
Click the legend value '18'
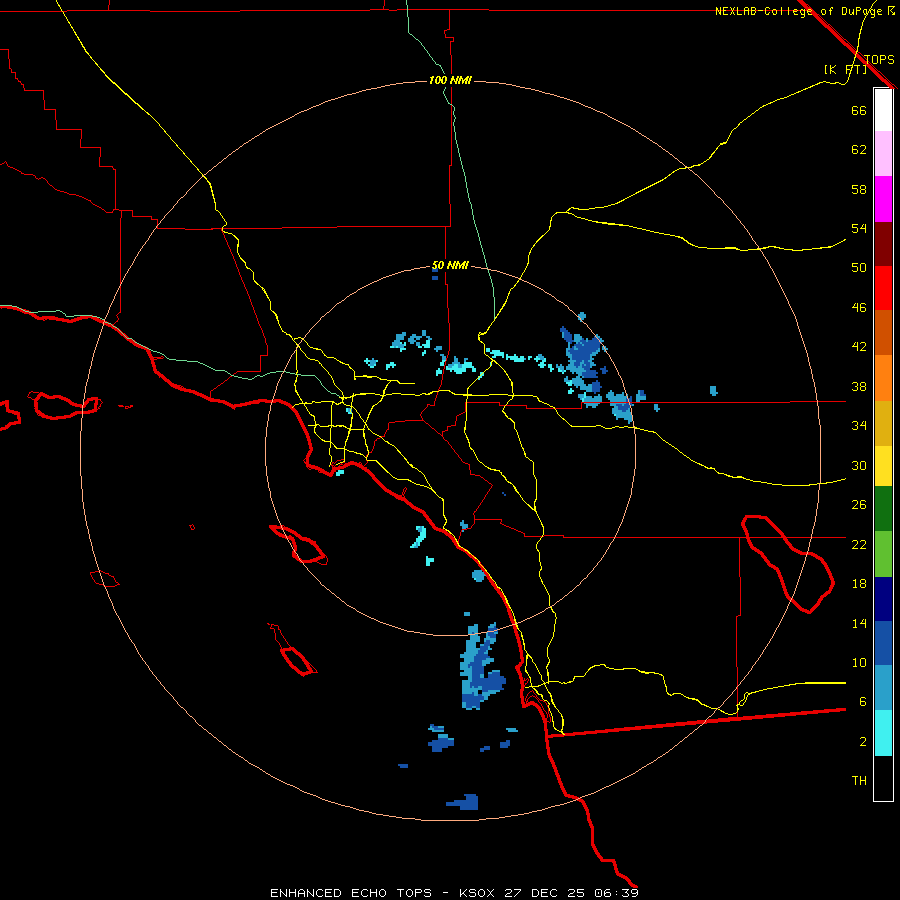859,584
